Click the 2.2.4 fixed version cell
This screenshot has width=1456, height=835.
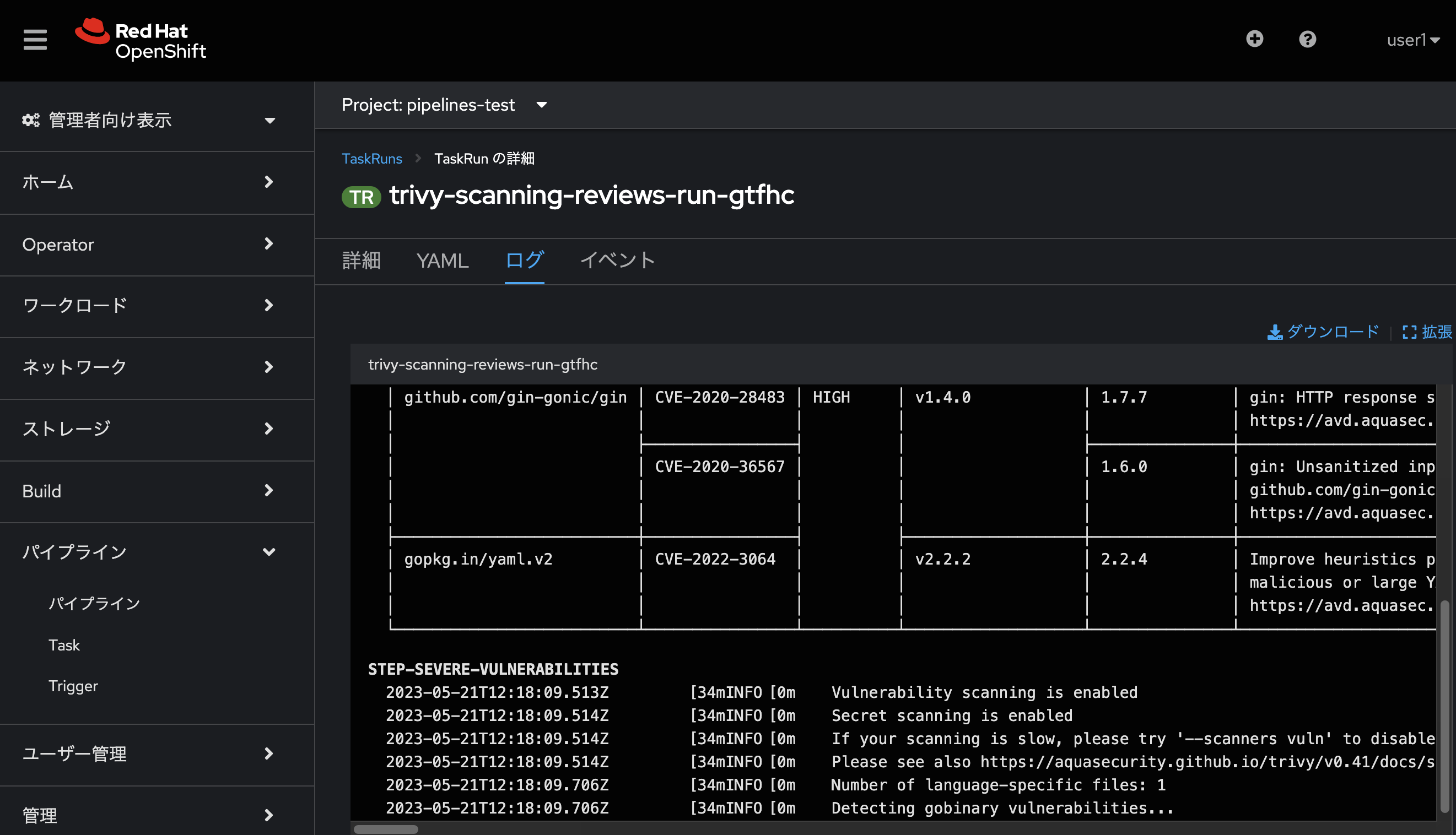[x=1124, y=559]
